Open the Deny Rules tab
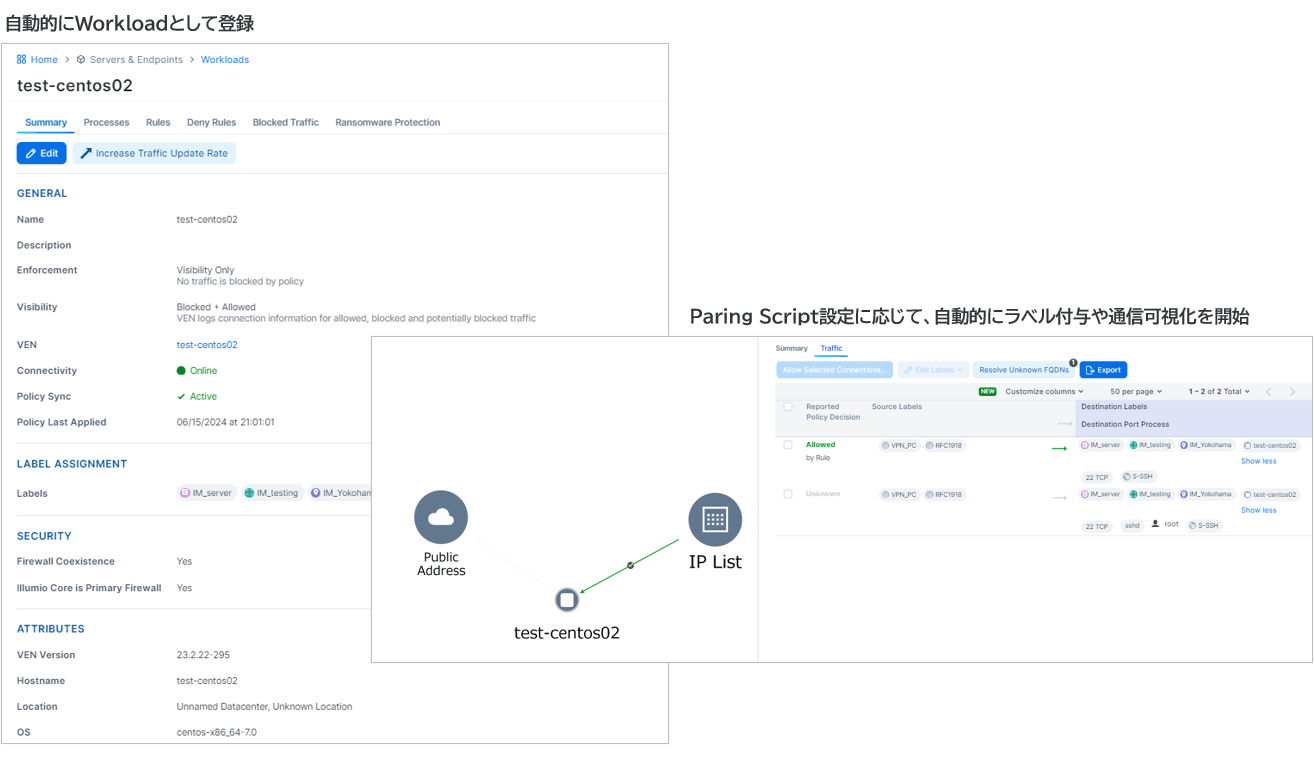The width and height of the screenshot is (1314, 760). pyautogui.click(x=211, y=122)
